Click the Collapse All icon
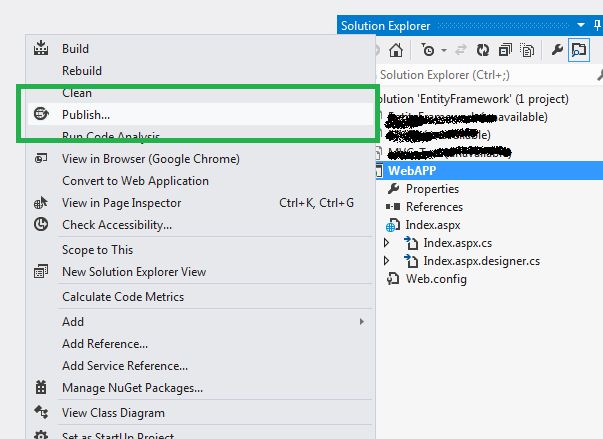Viewport: 603px width, 439px height. 504,49
